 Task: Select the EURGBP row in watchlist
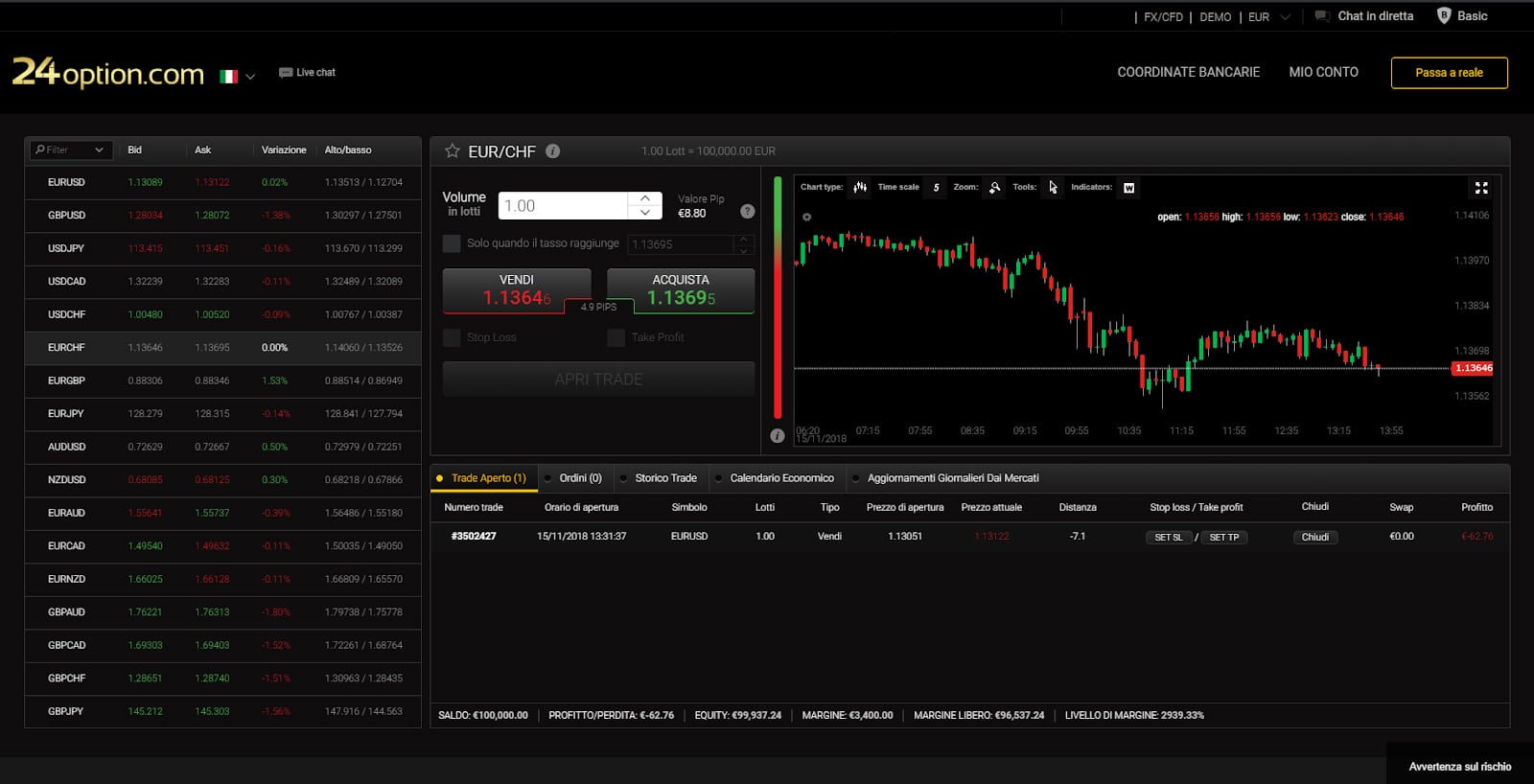click(222, 380)
